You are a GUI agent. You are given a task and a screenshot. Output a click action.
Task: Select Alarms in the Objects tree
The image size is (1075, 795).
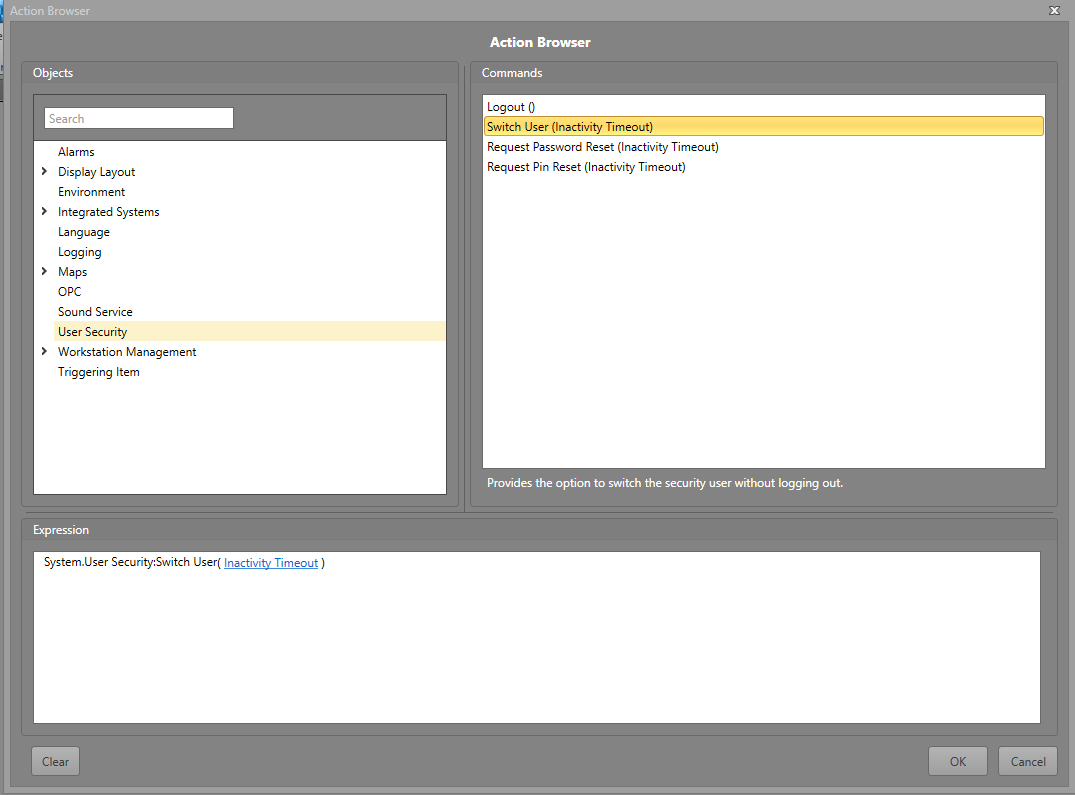tap(76, 152)
